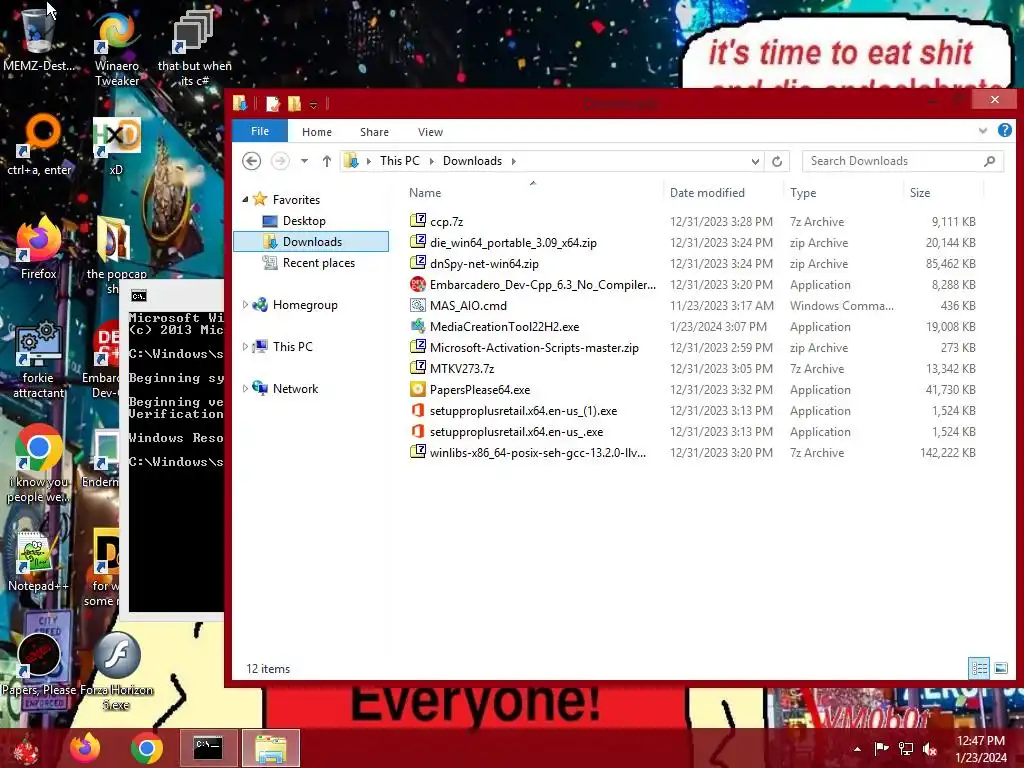Switch to Large icons view in status bar
The width and height of the screenshot is (1024, 768).
(1000, 668)
